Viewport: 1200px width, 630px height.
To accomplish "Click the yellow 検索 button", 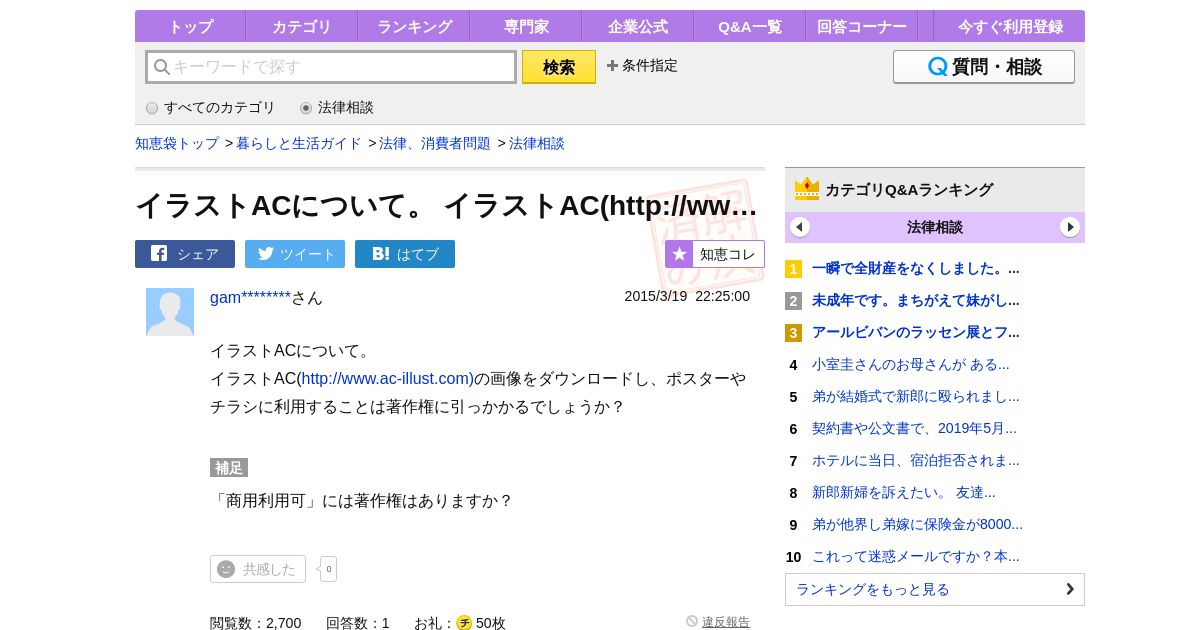I will 559,67.
